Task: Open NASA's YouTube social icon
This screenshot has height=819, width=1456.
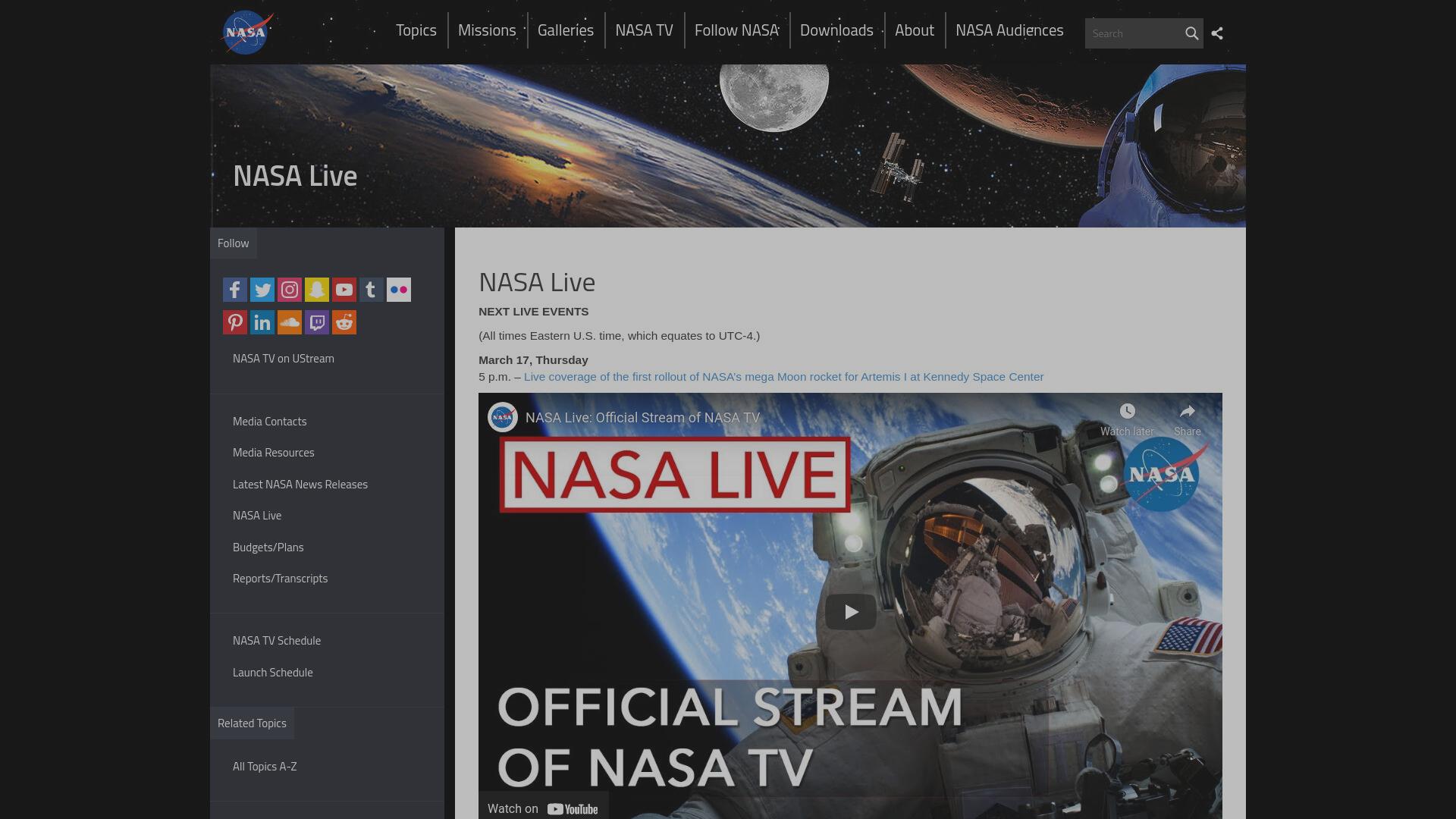Action: click(x=344, y=290)
